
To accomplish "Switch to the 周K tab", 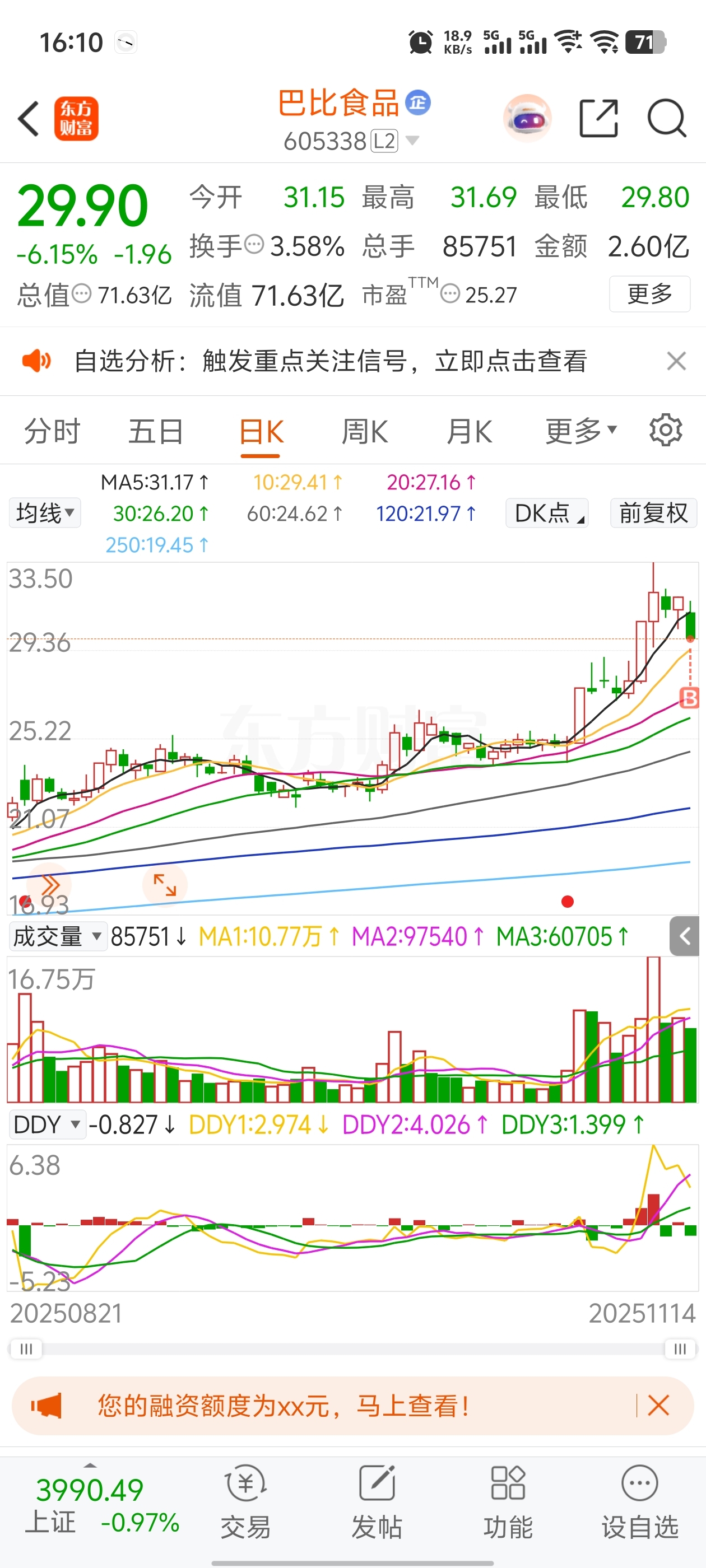I will click(364, 432).
